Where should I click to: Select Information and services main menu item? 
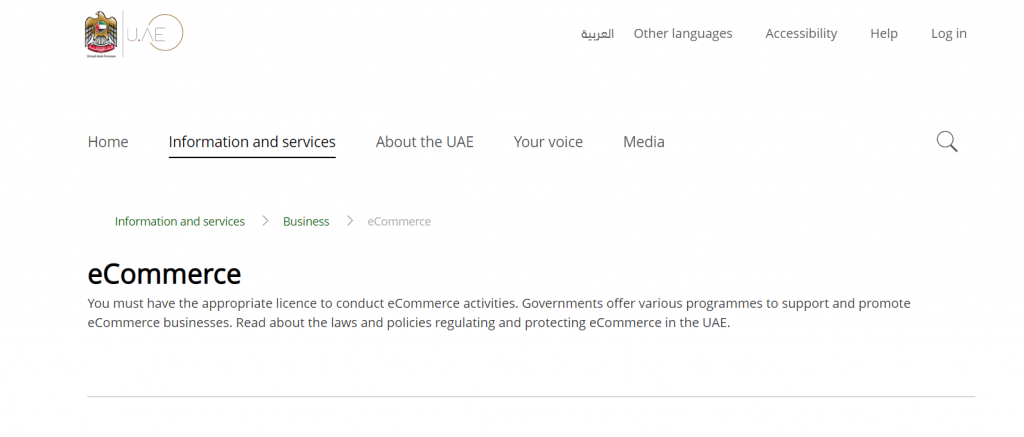coord(252,142)
